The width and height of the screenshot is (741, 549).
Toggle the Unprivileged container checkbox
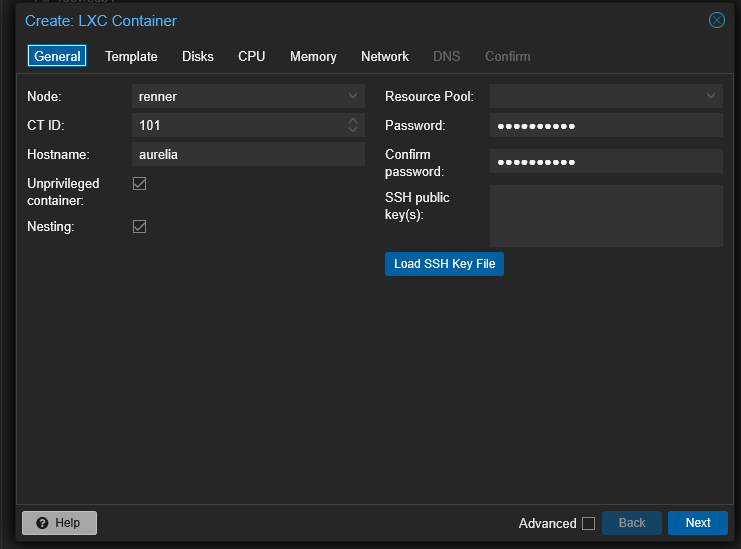coord(139,183)
